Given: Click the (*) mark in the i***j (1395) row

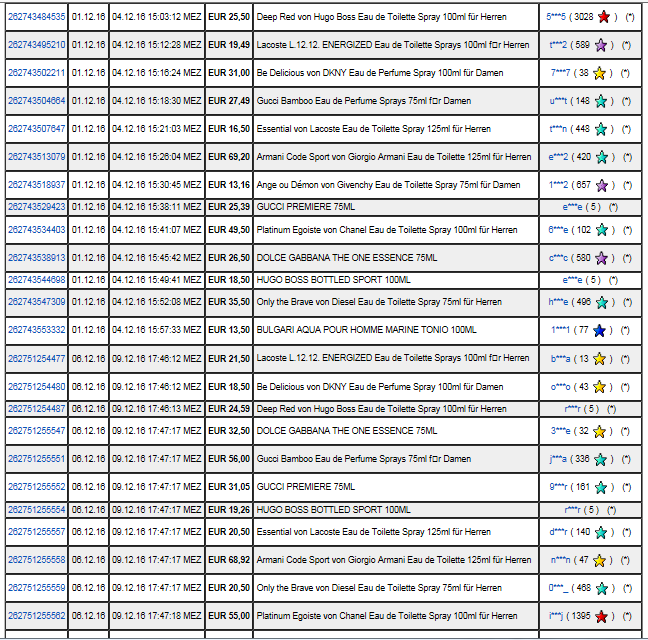Looking at the screenshot, I should pos(627,616).
